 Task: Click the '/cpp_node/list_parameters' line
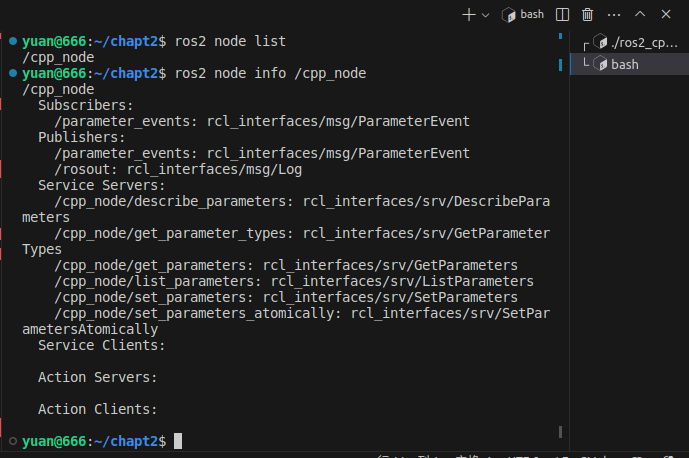pos(294,281)
